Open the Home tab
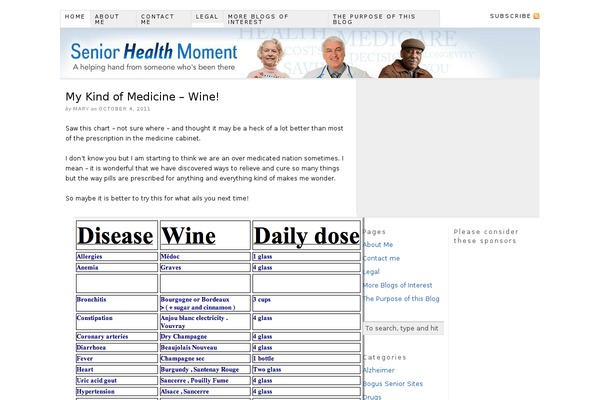This screenshot has width=600, height=400. [75, 17]
